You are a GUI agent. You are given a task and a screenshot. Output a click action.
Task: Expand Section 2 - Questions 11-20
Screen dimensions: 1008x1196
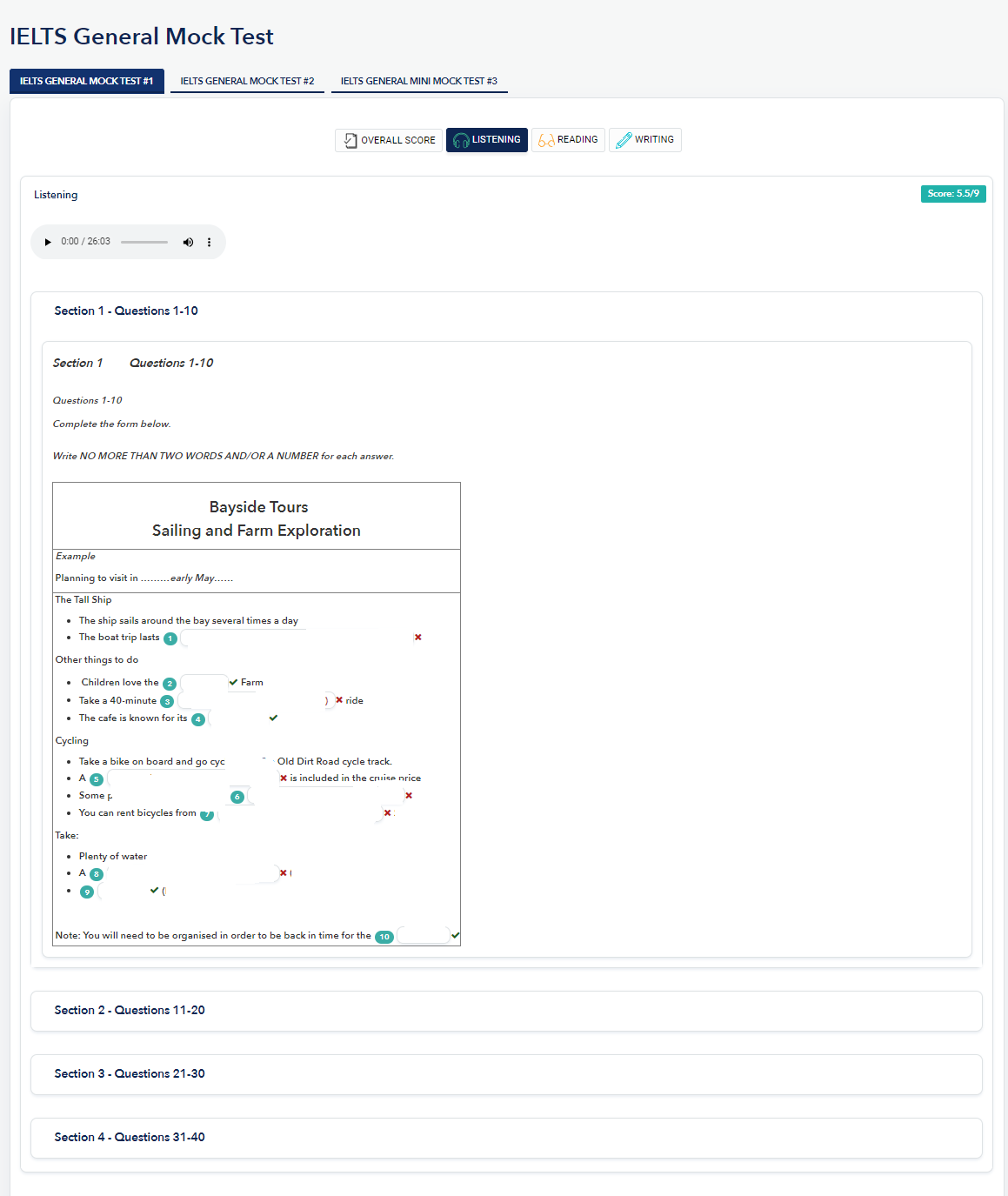pos(130,1011)
